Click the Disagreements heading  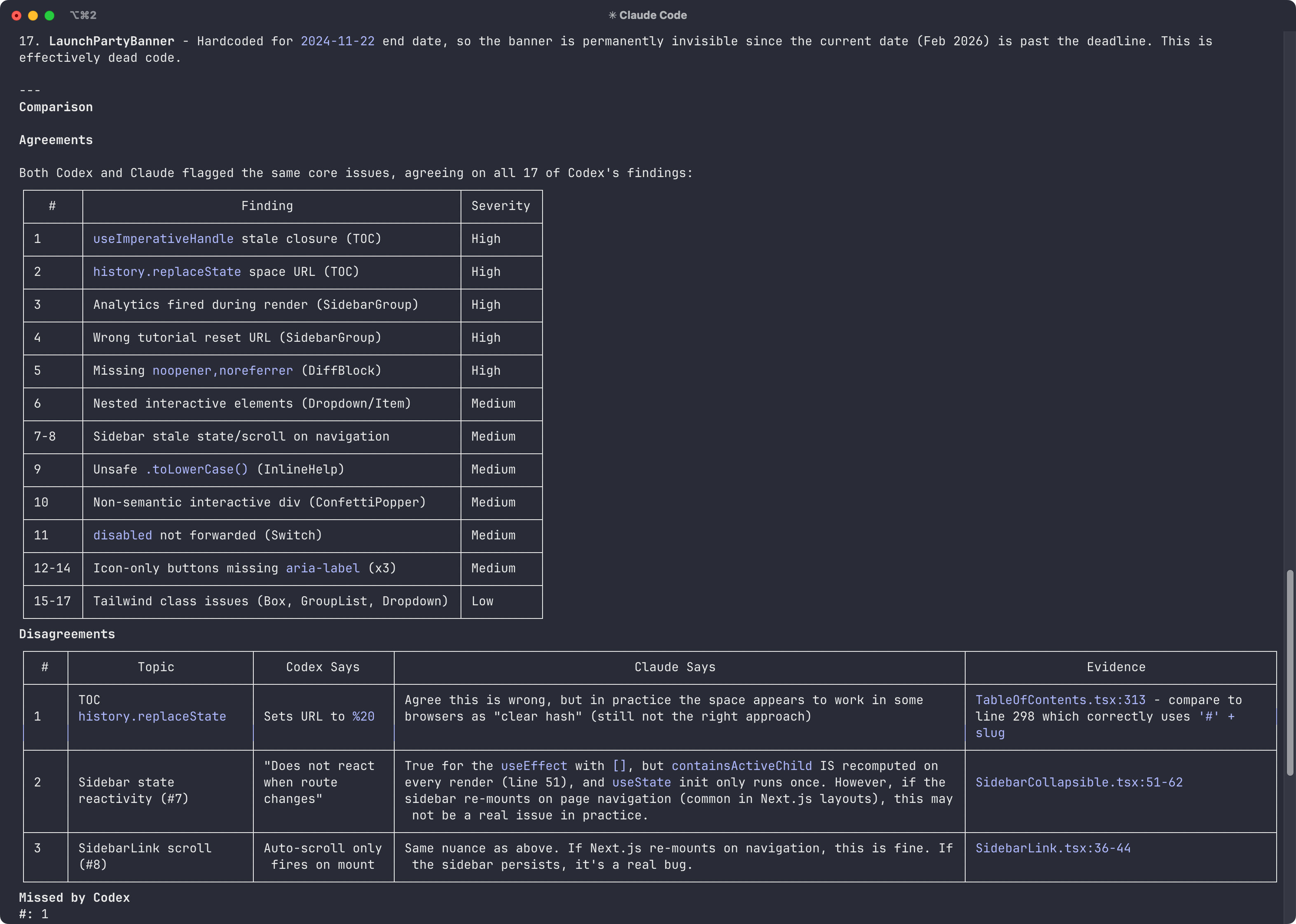pos(67,634)
